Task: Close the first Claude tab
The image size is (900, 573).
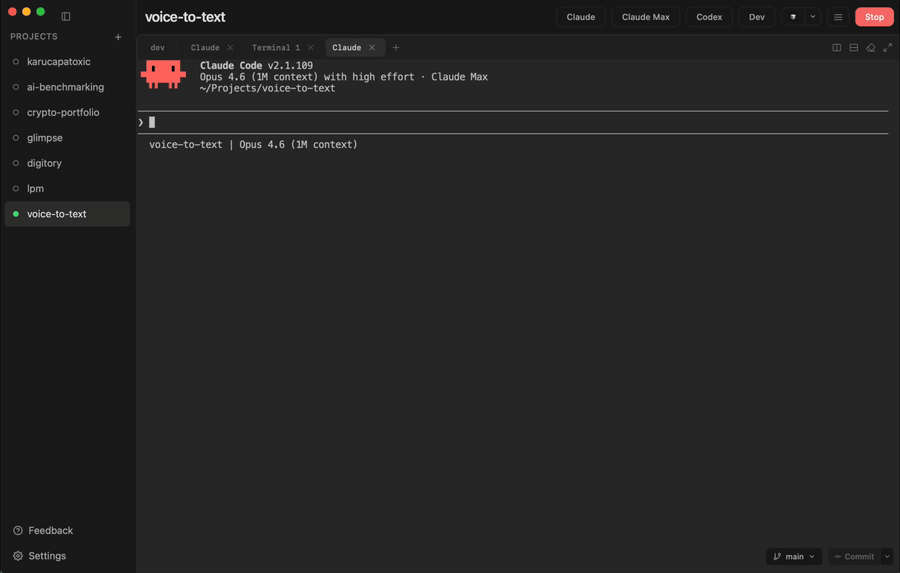Action: [x=230, y=48]
